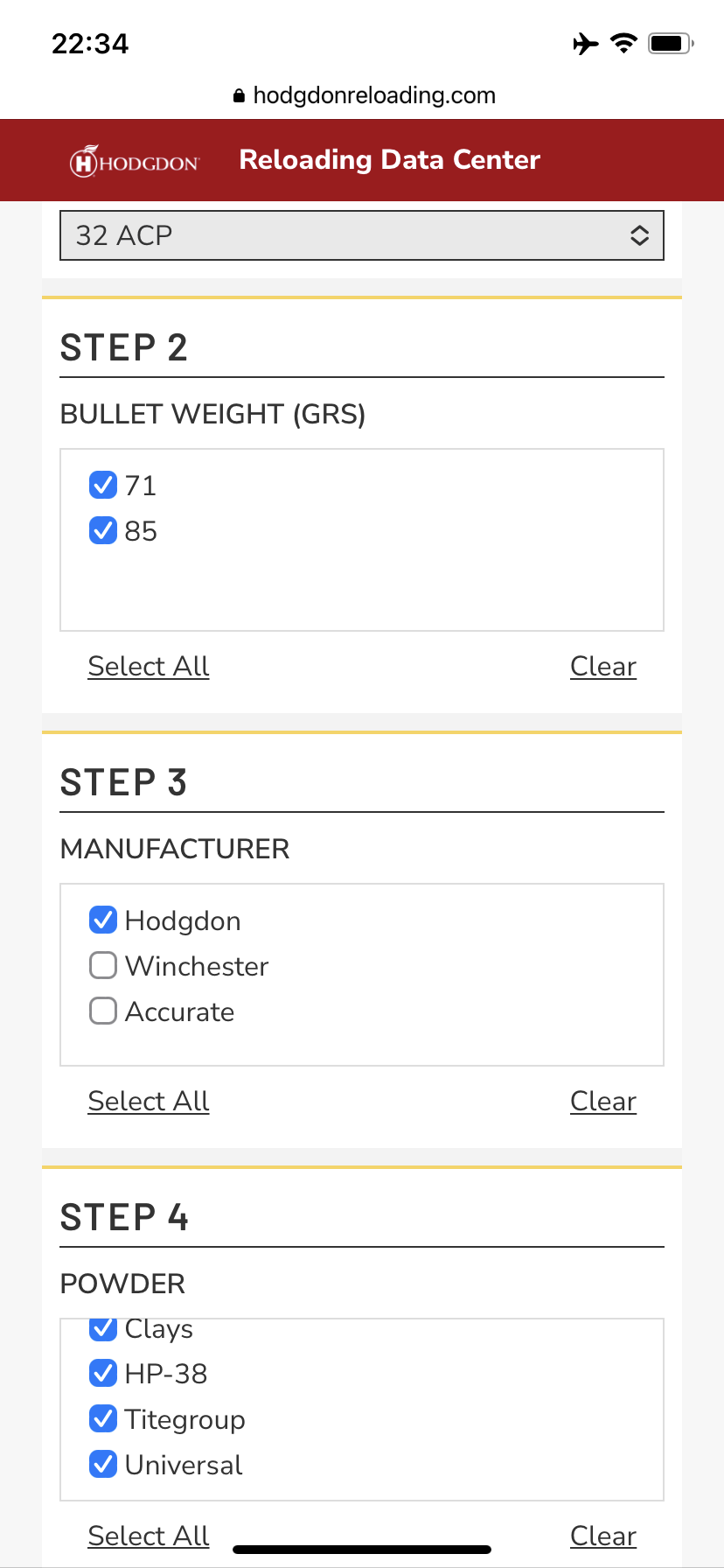Select All manufacturers in Step 3

149,1101
